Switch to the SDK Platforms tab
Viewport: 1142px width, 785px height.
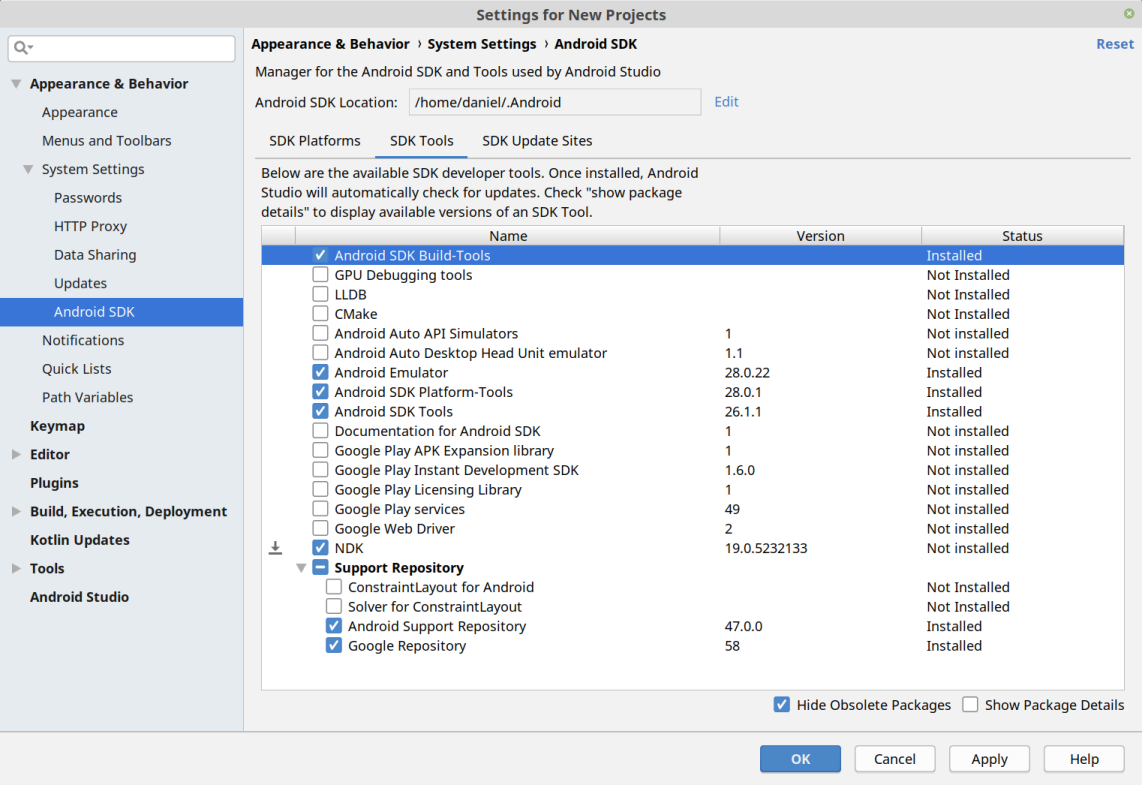(315, 141)
